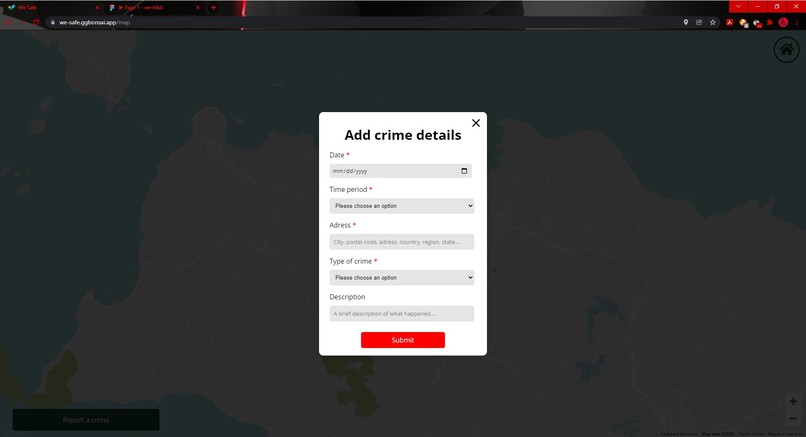The width and height of the screenshot is (806, 437).
Task: Open the Time period dropdown
Action: pyautogui.click(x=401, y=206)
